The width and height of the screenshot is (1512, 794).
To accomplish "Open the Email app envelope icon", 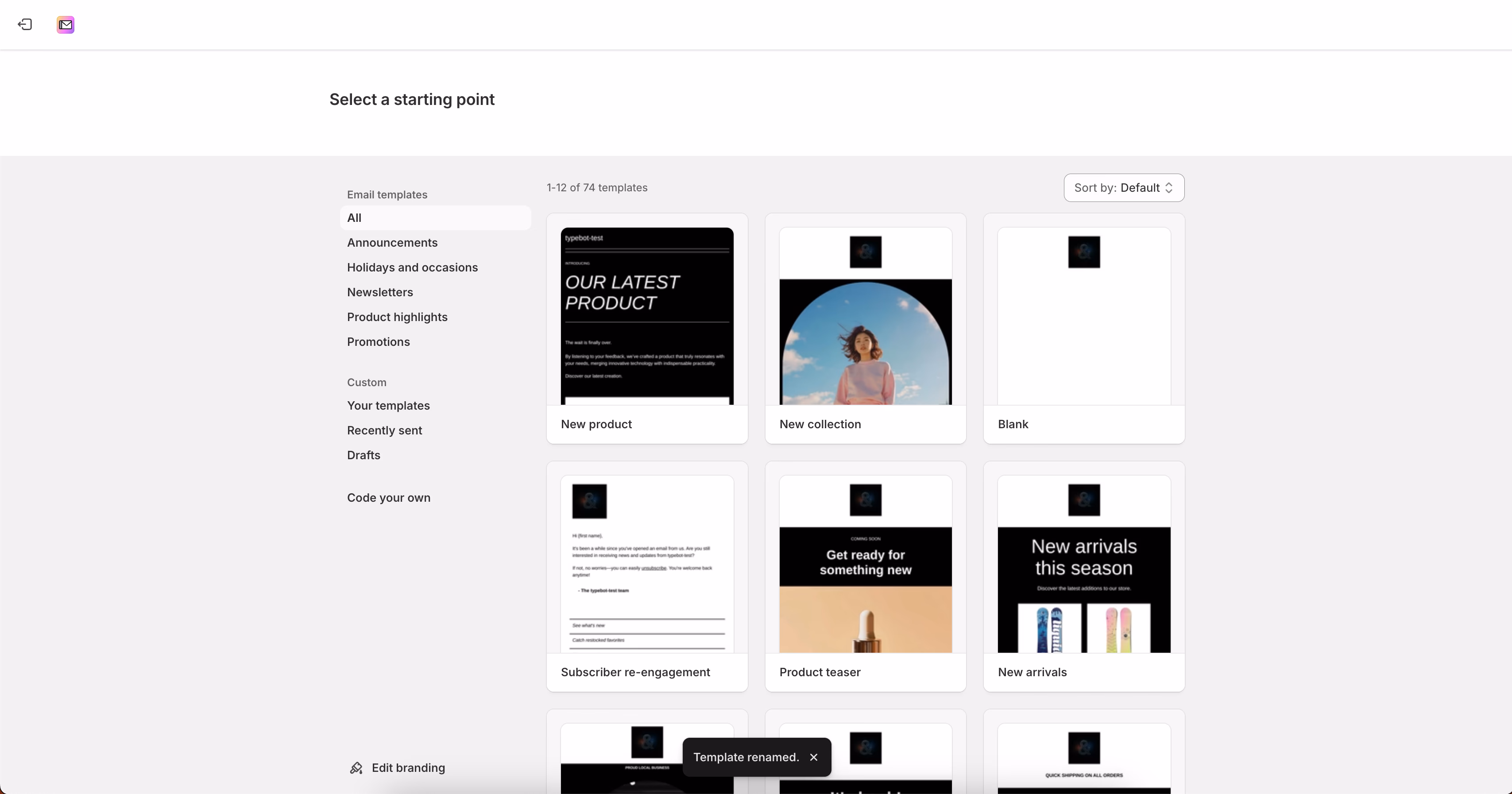I will coord(65,24).
